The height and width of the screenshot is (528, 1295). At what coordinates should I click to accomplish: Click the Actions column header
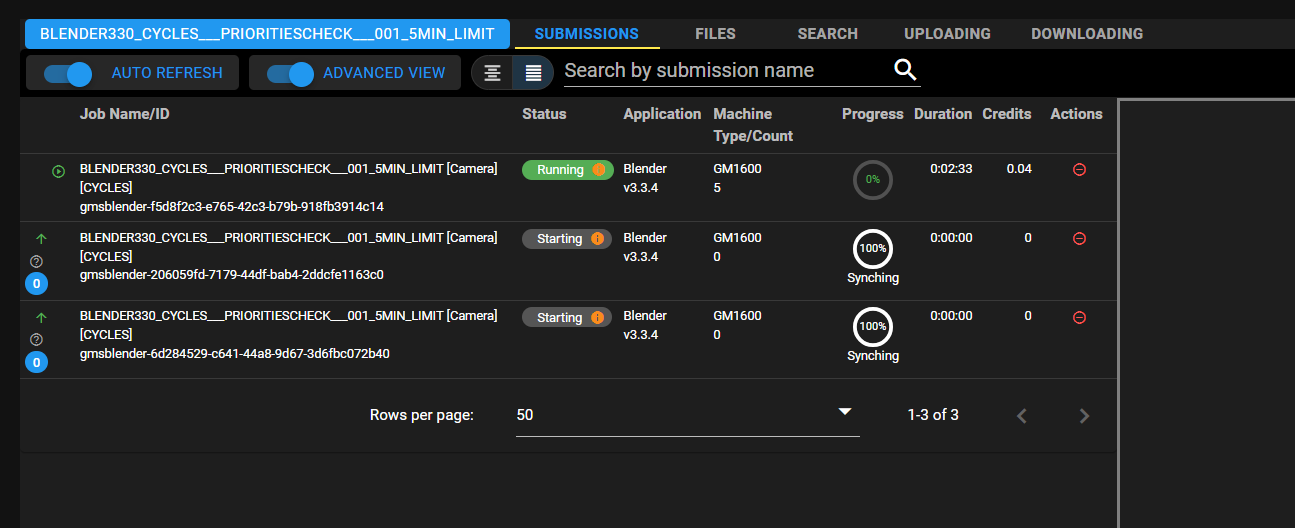pyautogui.click(x=1076, y=114)
